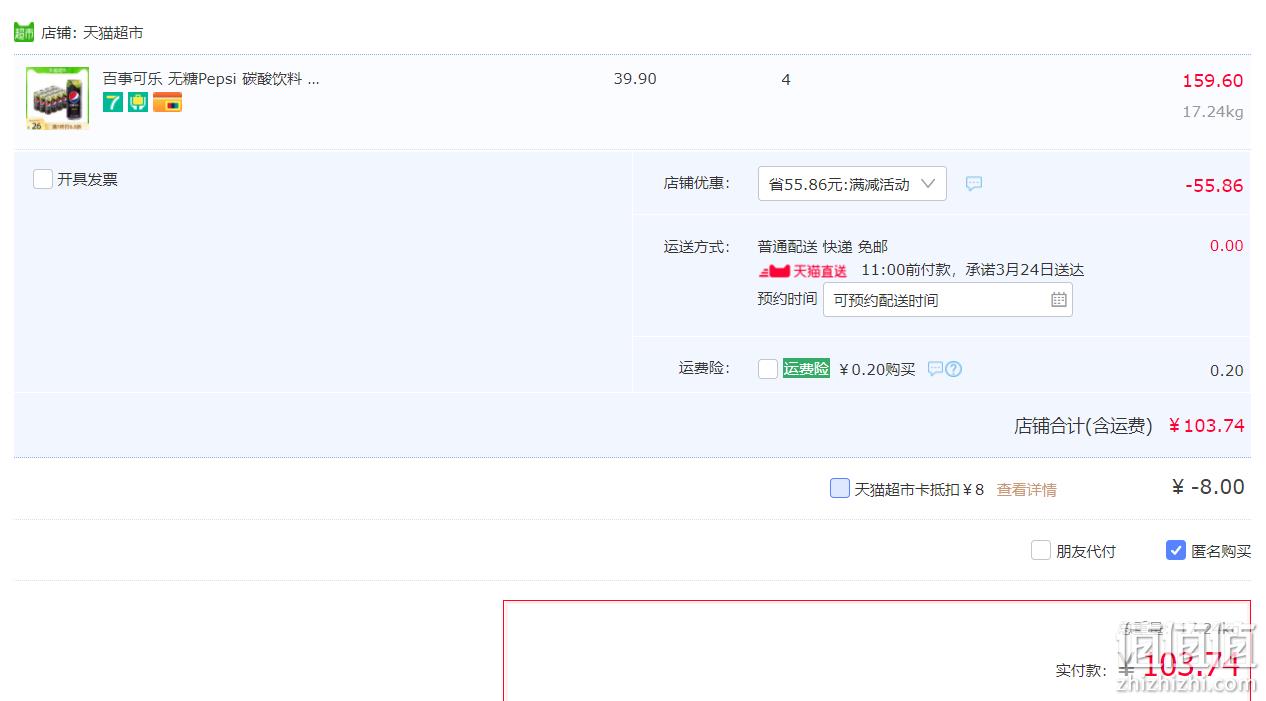
Task: Click the card deduction amount ¥ -8.00
Action: [x=1208, y=487]
